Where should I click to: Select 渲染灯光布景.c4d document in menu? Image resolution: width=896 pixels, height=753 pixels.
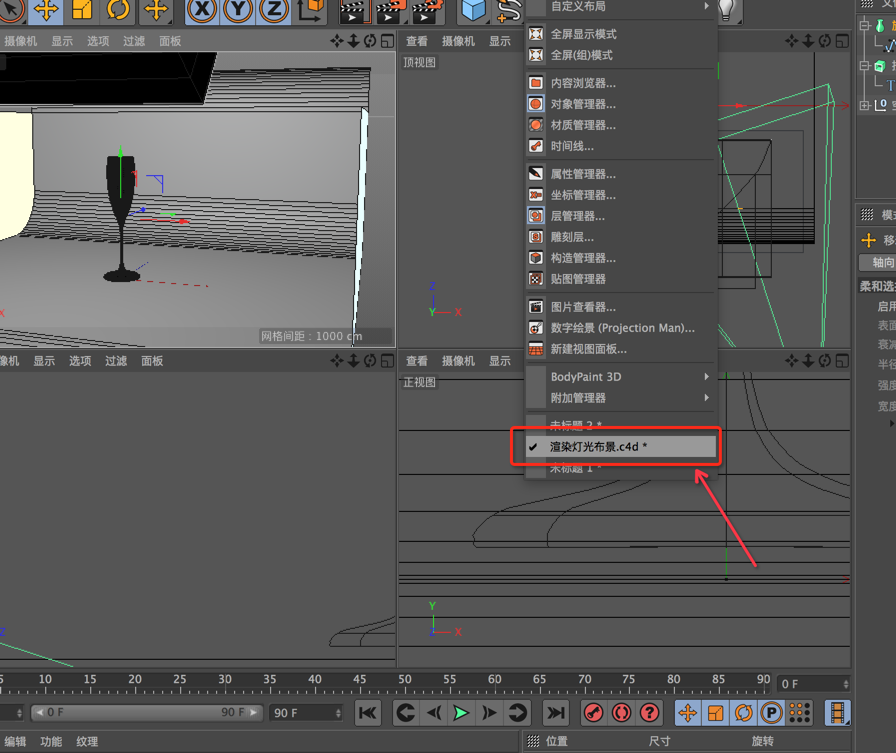point(621,447)
